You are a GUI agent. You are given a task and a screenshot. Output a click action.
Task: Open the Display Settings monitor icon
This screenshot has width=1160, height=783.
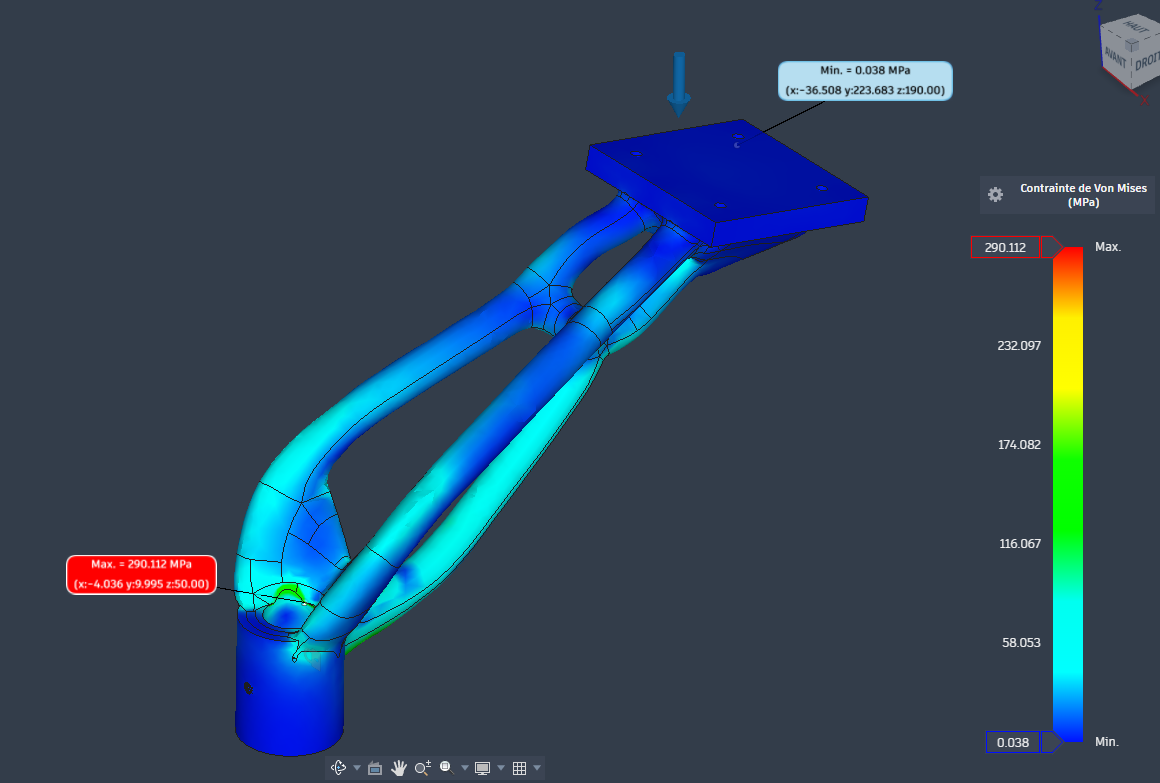point(483,768)
